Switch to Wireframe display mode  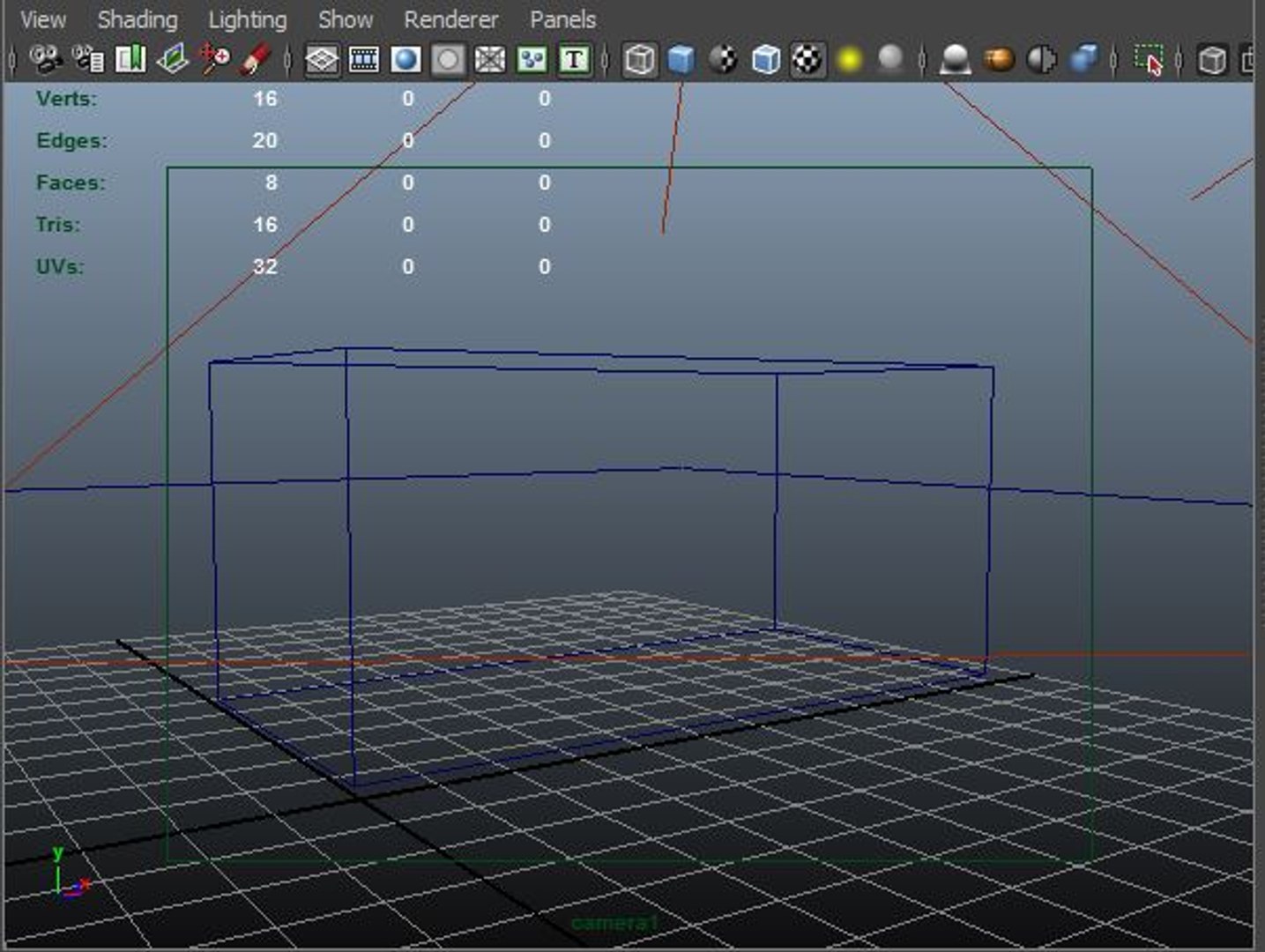point(640,60)
